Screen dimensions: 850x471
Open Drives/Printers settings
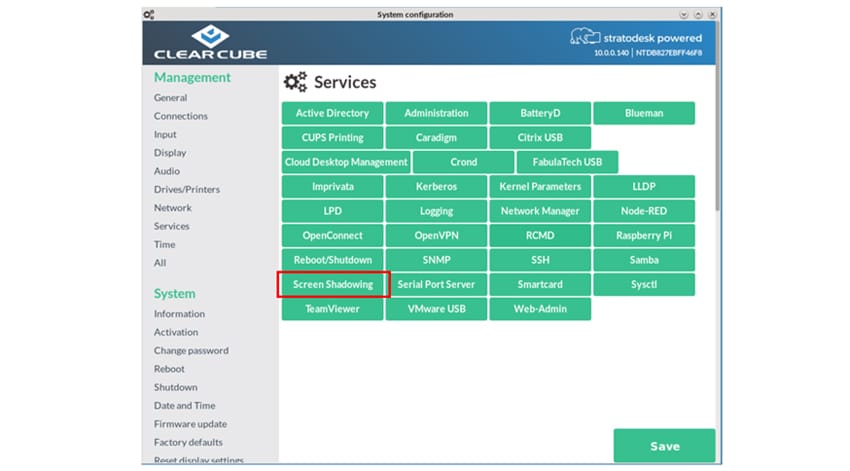186,189
